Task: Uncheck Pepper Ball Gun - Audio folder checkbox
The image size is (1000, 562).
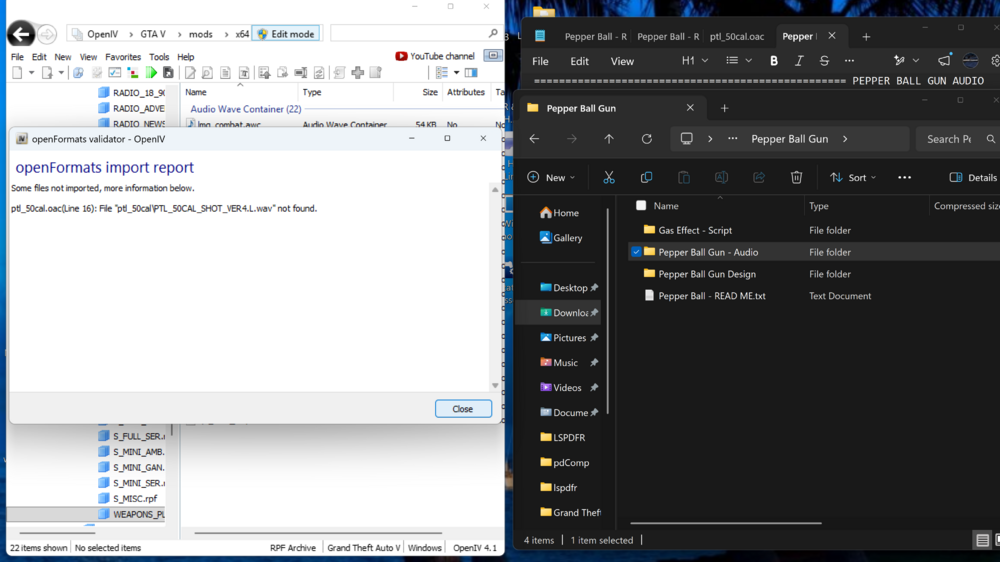Action: tap(636, 252)
